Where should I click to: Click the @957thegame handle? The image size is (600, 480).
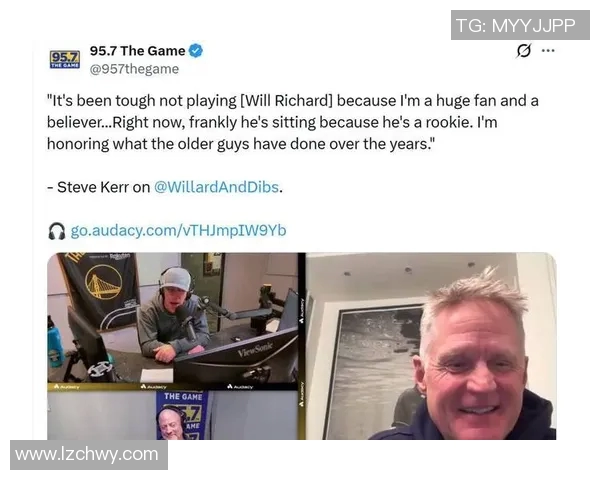coord(134,69)
